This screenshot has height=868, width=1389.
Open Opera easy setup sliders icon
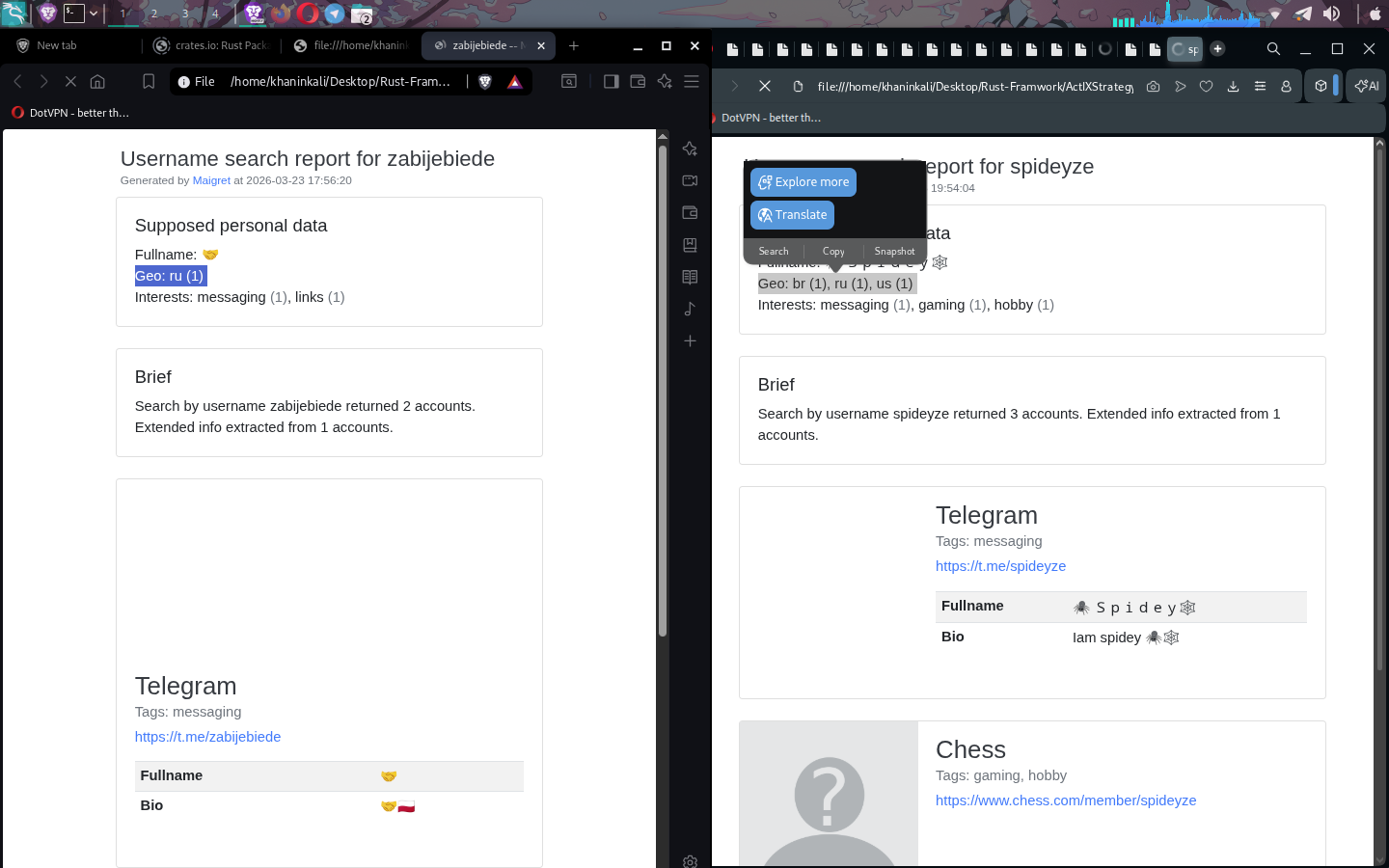click(x=1260, y=86)
